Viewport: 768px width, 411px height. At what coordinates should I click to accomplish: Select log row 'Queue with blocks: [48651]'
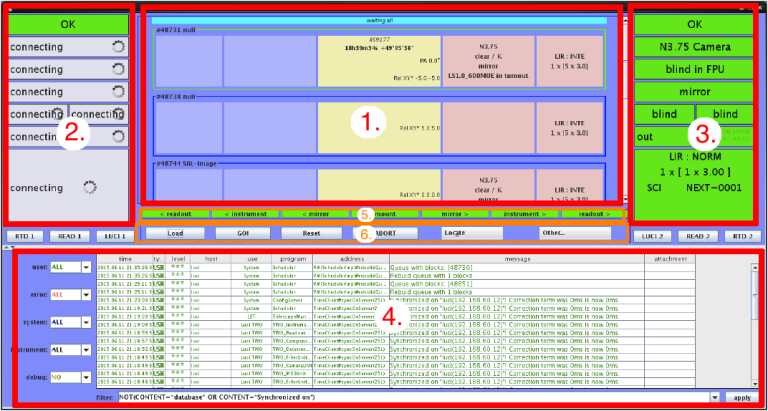[x=396, y=284]
